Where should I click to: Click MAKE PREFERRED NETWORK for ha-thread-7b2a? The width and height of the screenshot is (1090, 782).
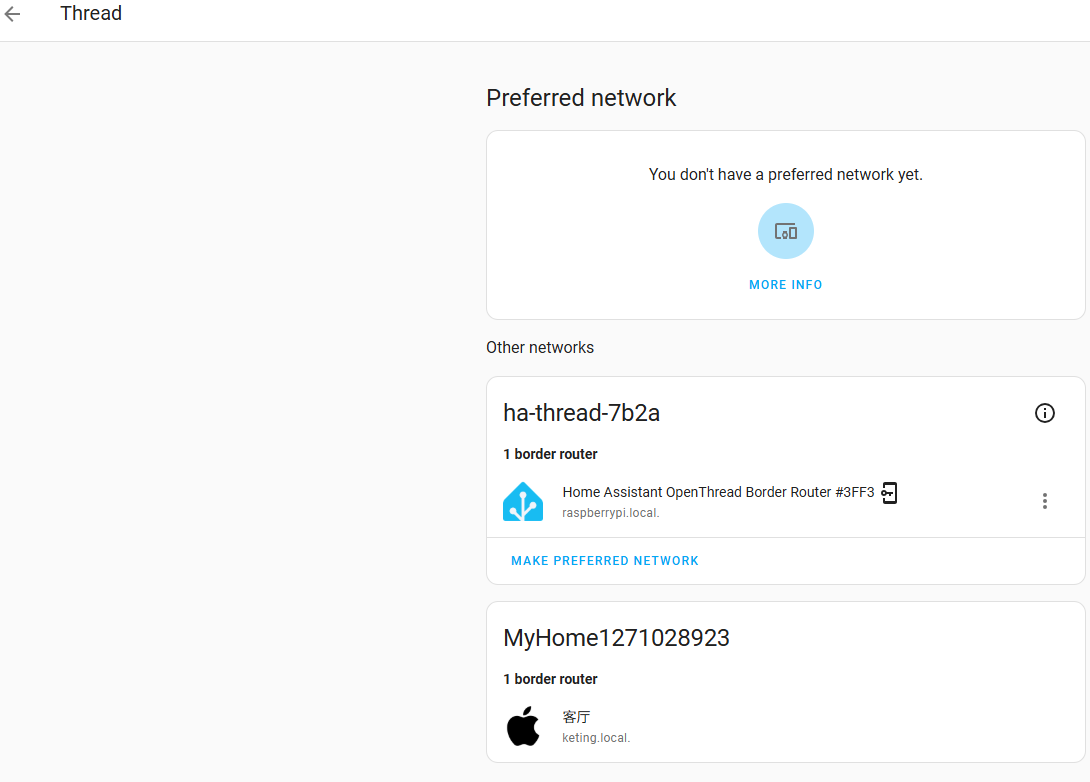tap(604, 560)
